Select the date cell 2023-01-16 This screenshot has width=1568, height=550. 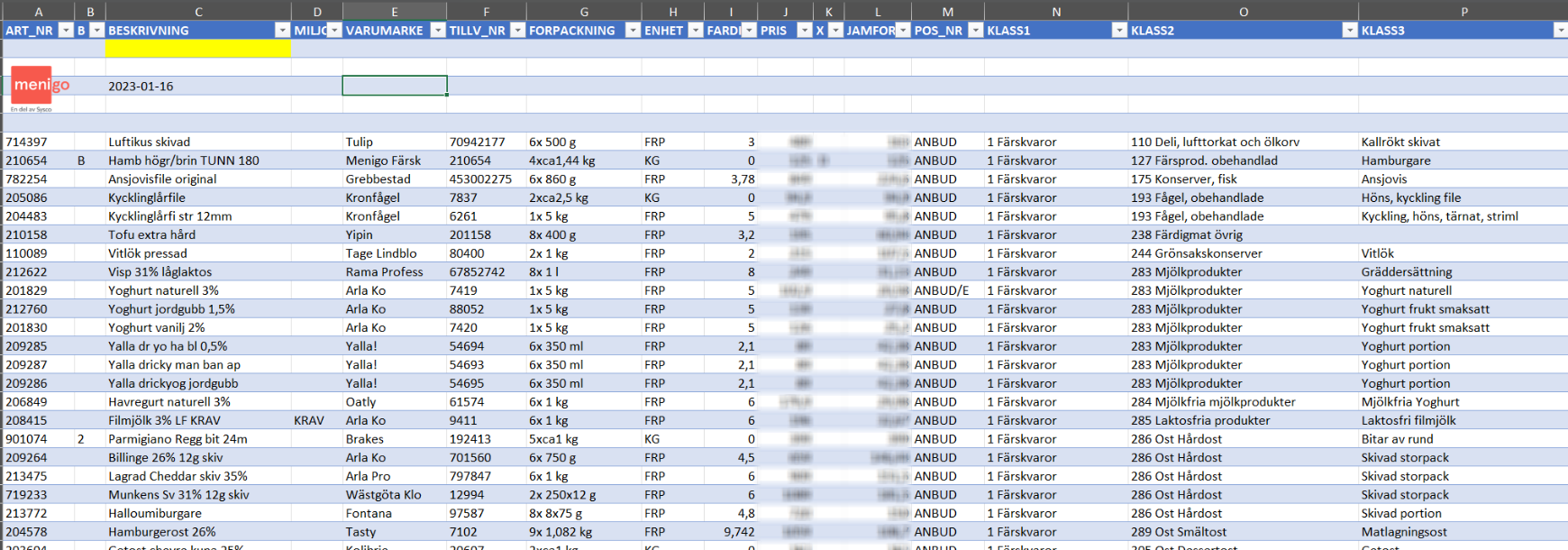[198, 86]
